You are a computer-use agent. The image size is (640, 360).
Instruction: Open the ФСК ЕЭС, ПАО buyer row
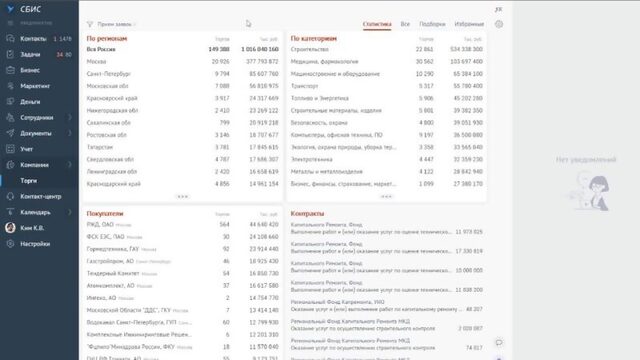tap(182, 237)
